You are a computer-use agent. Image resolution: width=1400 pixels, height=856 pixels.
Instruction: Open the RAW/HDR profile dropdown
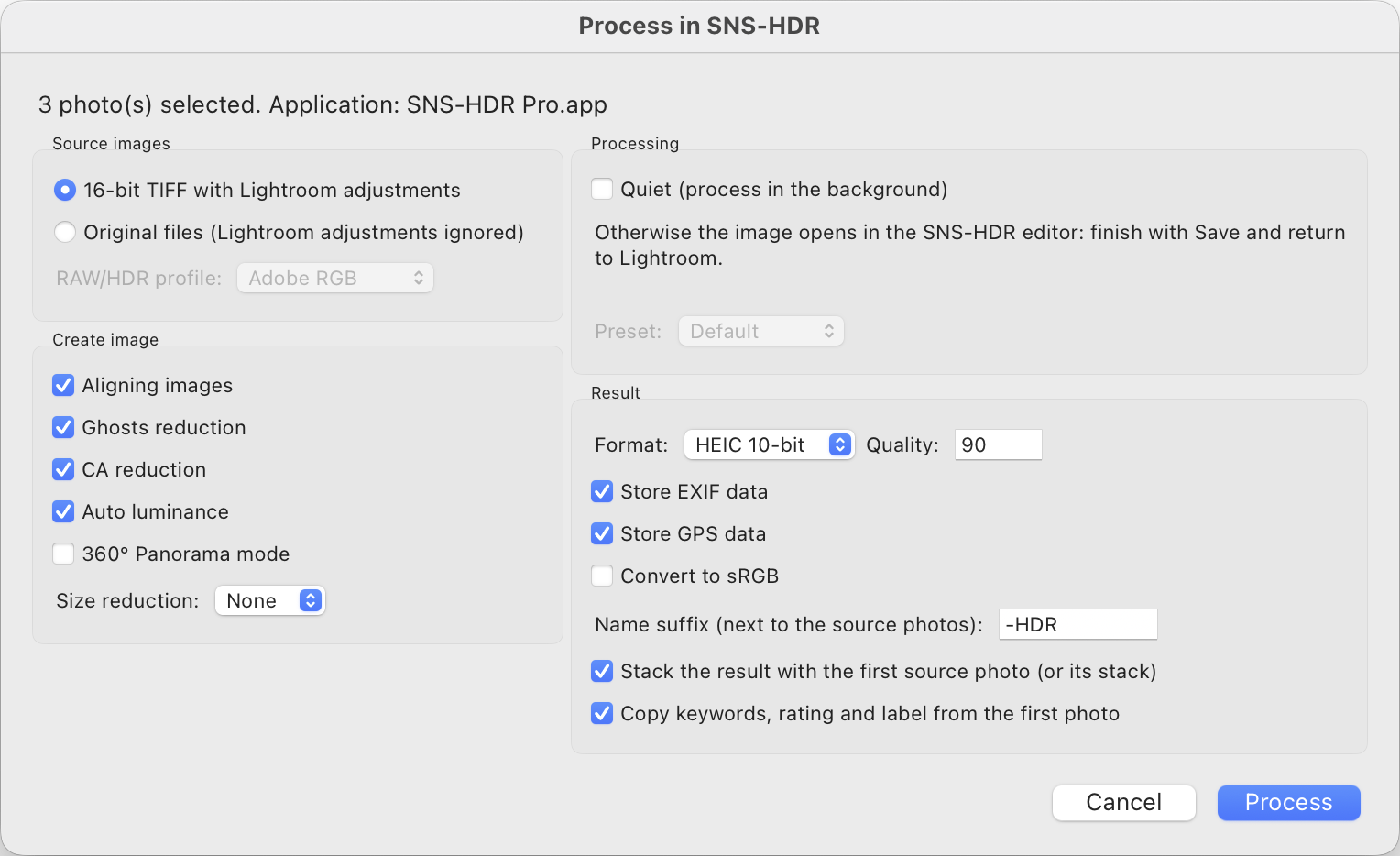(335, 278)
